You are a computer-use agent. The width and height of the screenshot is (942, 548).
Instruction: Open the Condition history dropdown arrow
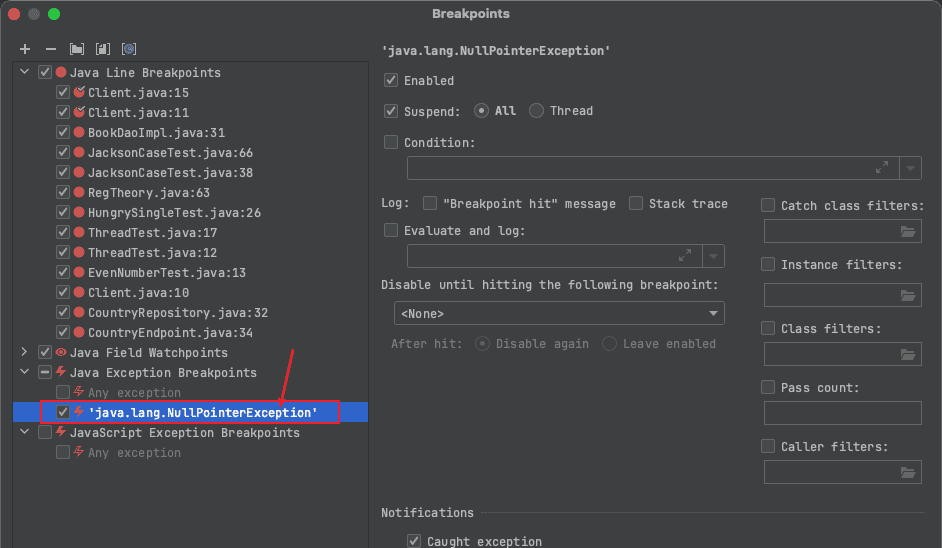click(x=910, y=168)
